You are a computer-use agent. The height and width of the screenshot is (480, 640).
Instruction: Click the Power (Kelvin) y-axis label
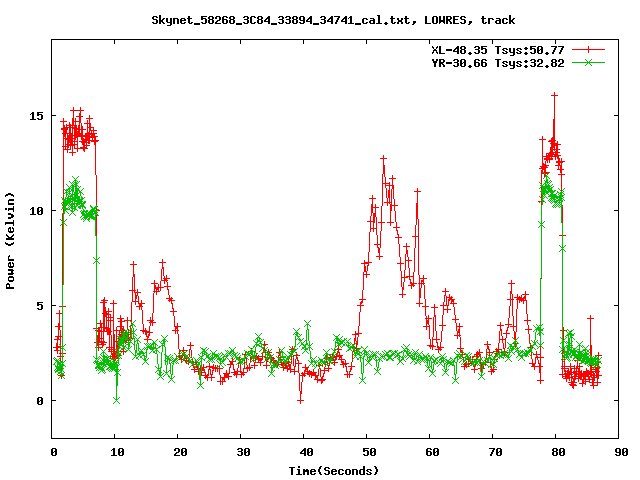coord(10,241)
